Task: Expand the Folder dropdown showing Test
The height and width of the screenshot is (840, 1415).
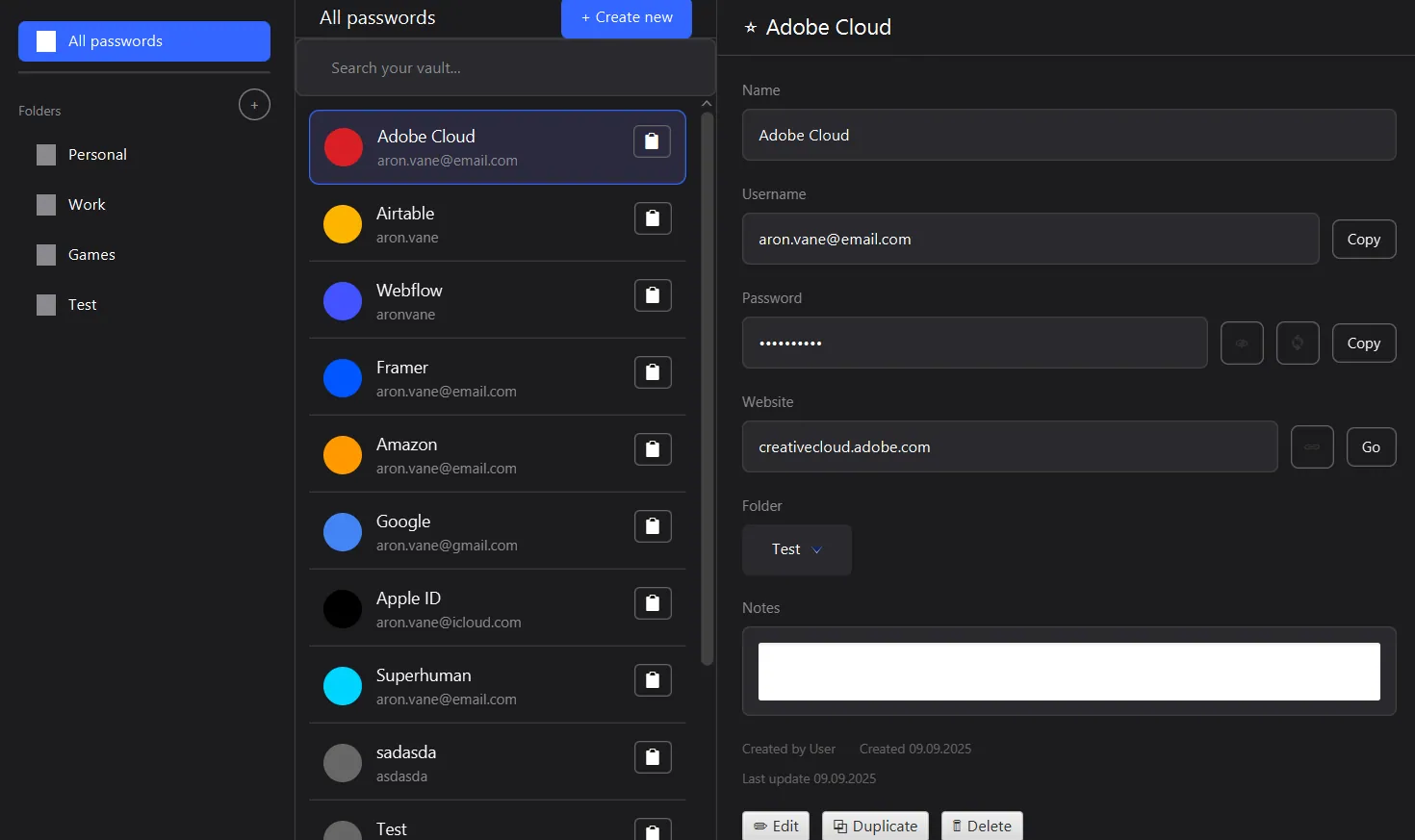Action: (x=797, y=549)
